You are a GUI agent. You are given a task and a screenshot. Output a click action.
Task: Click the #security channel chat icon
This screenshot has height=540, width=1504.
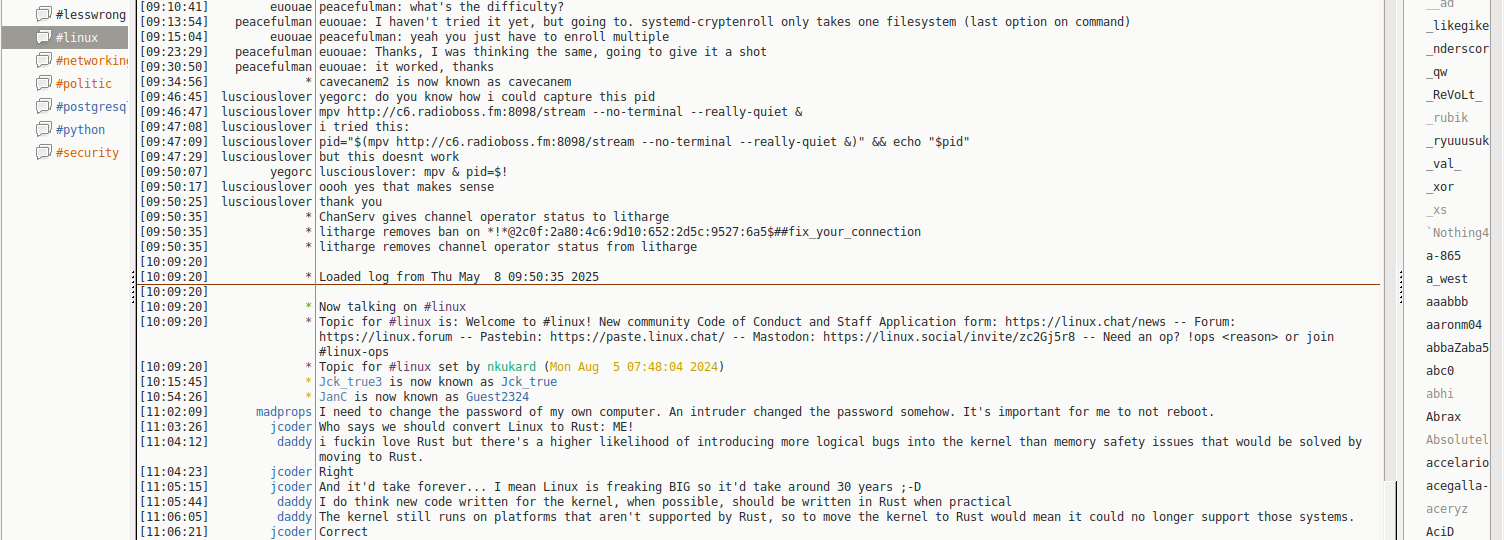coord(43,153)
